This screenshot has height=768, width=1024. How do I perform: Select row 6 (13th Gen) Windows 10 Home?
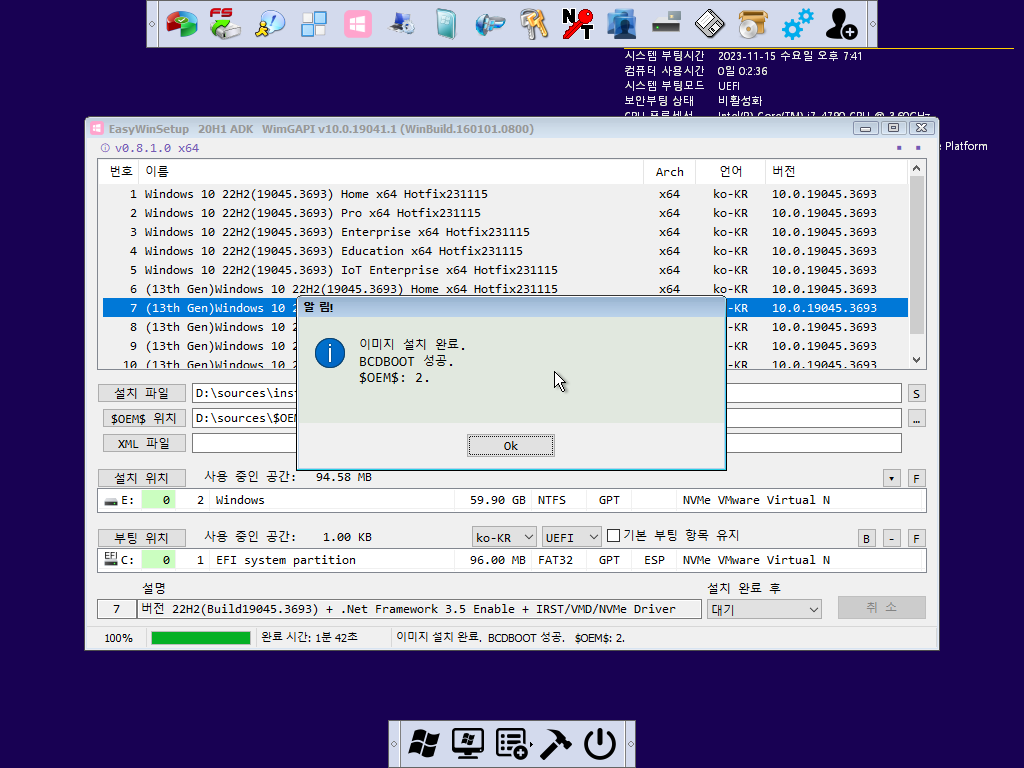click(x=505, y=289)
